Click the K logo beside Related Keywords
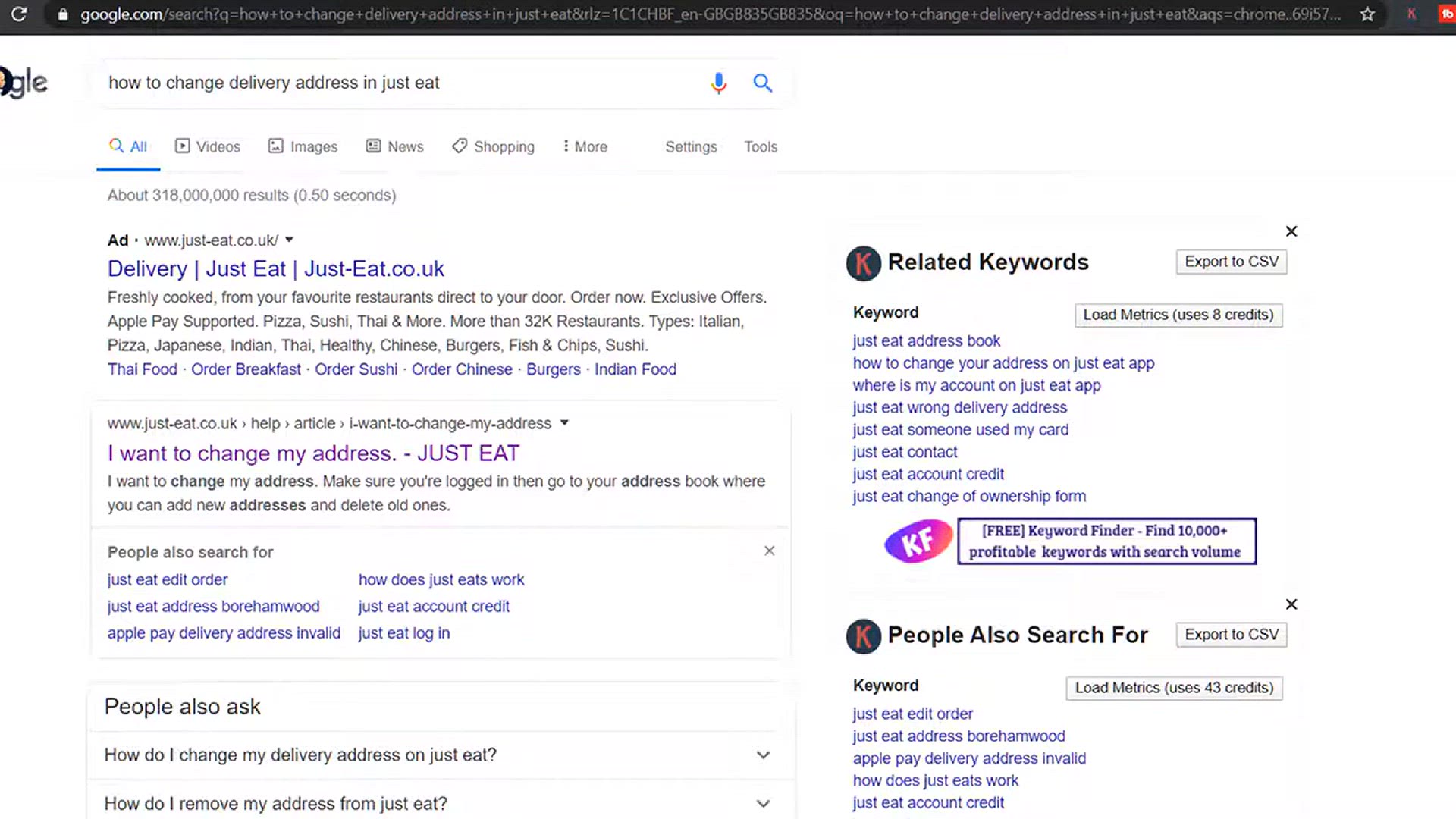Image resolution: width=1456 pixels, height=819 pixels. tap(863, 263)
